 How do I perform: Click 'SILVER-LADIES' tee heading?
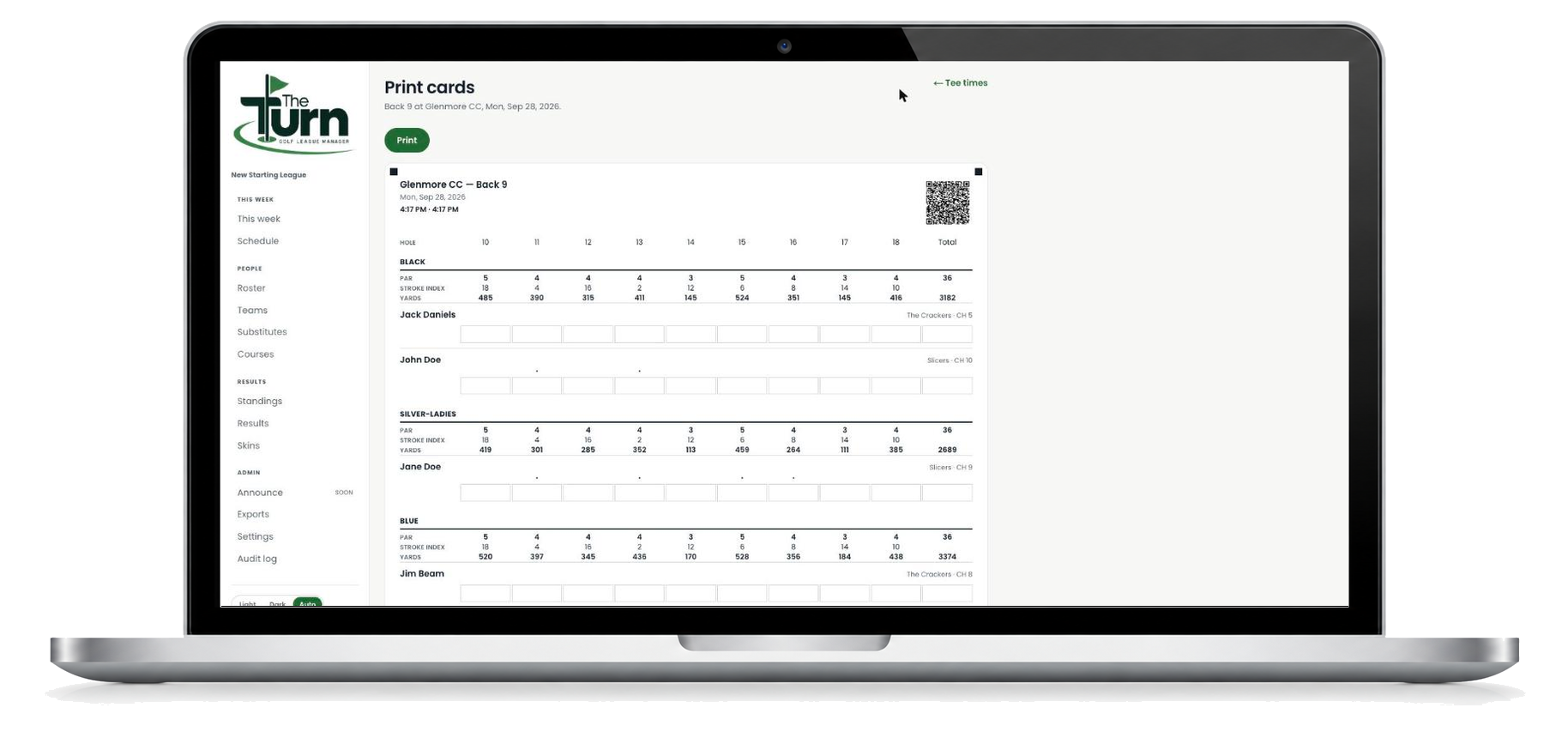point(427,414)
